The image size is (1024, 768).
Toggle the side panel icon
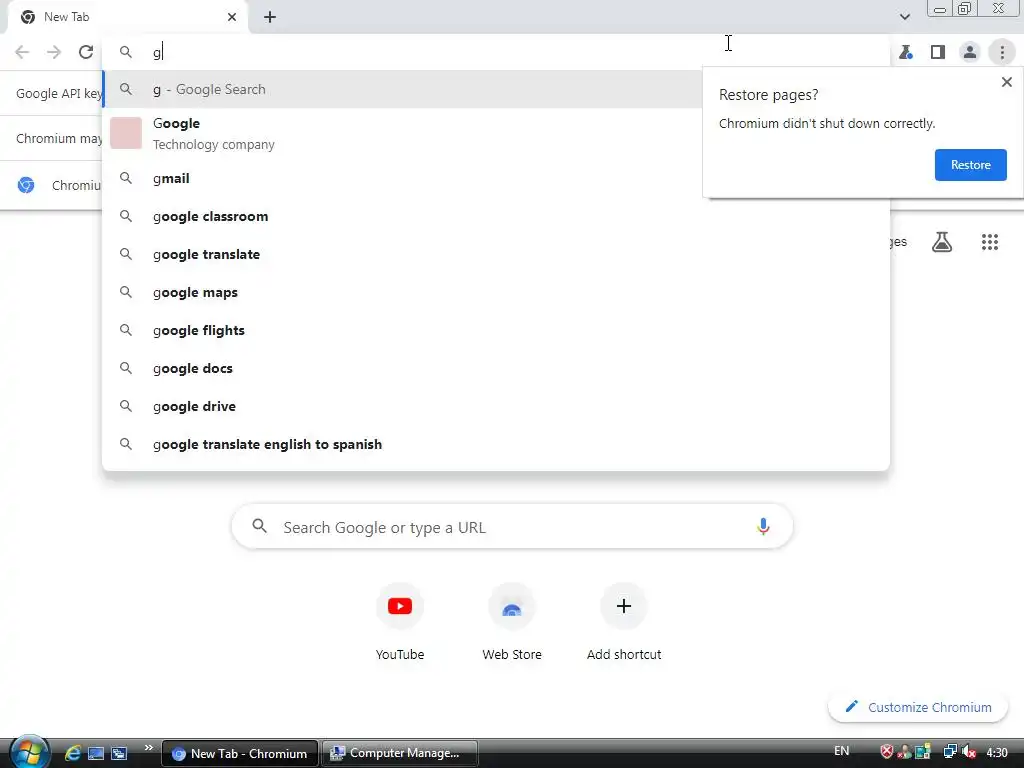pos(938,52)
